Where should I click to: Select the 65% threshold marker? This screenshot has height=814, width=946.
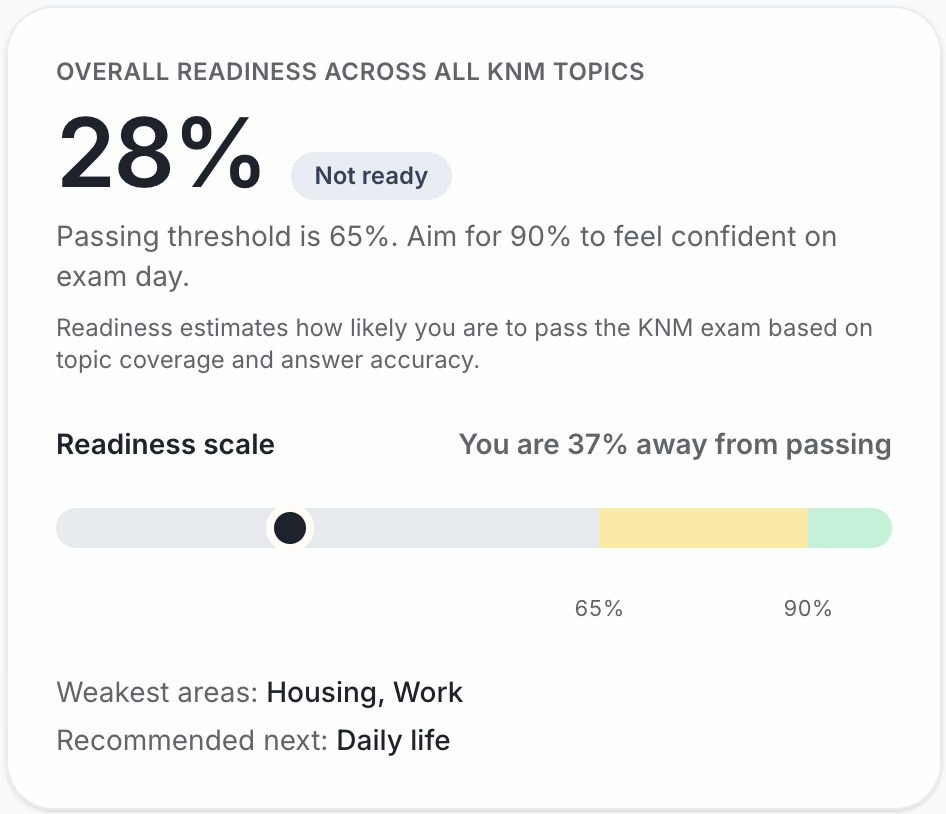(600, 607)
